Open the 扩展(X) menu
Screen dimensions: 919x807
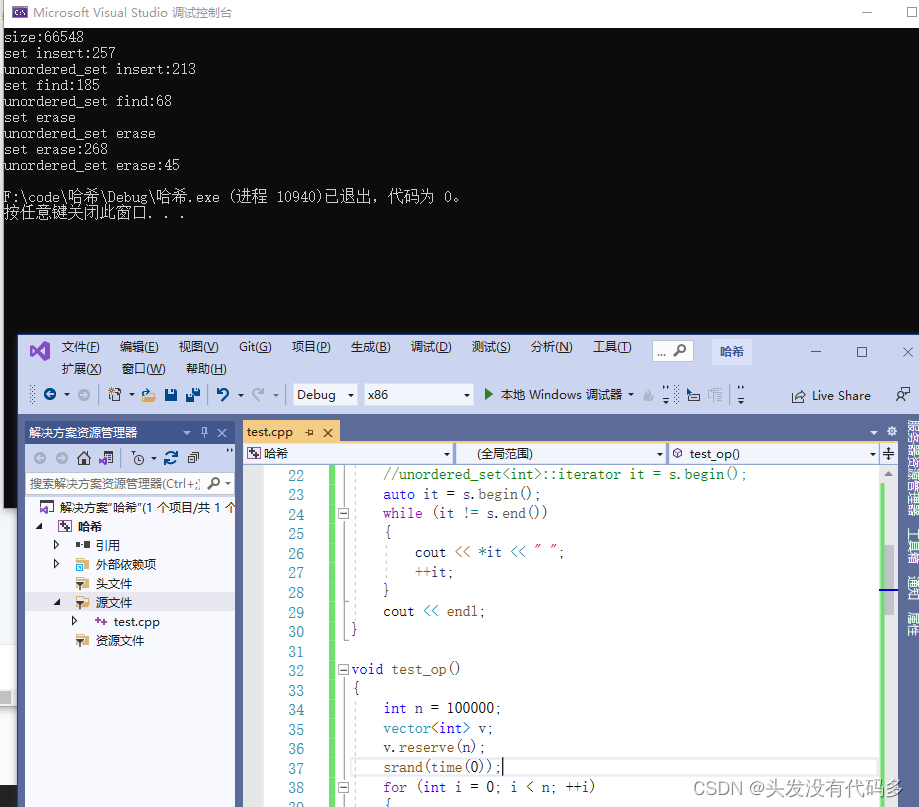(x=81, y=369)
